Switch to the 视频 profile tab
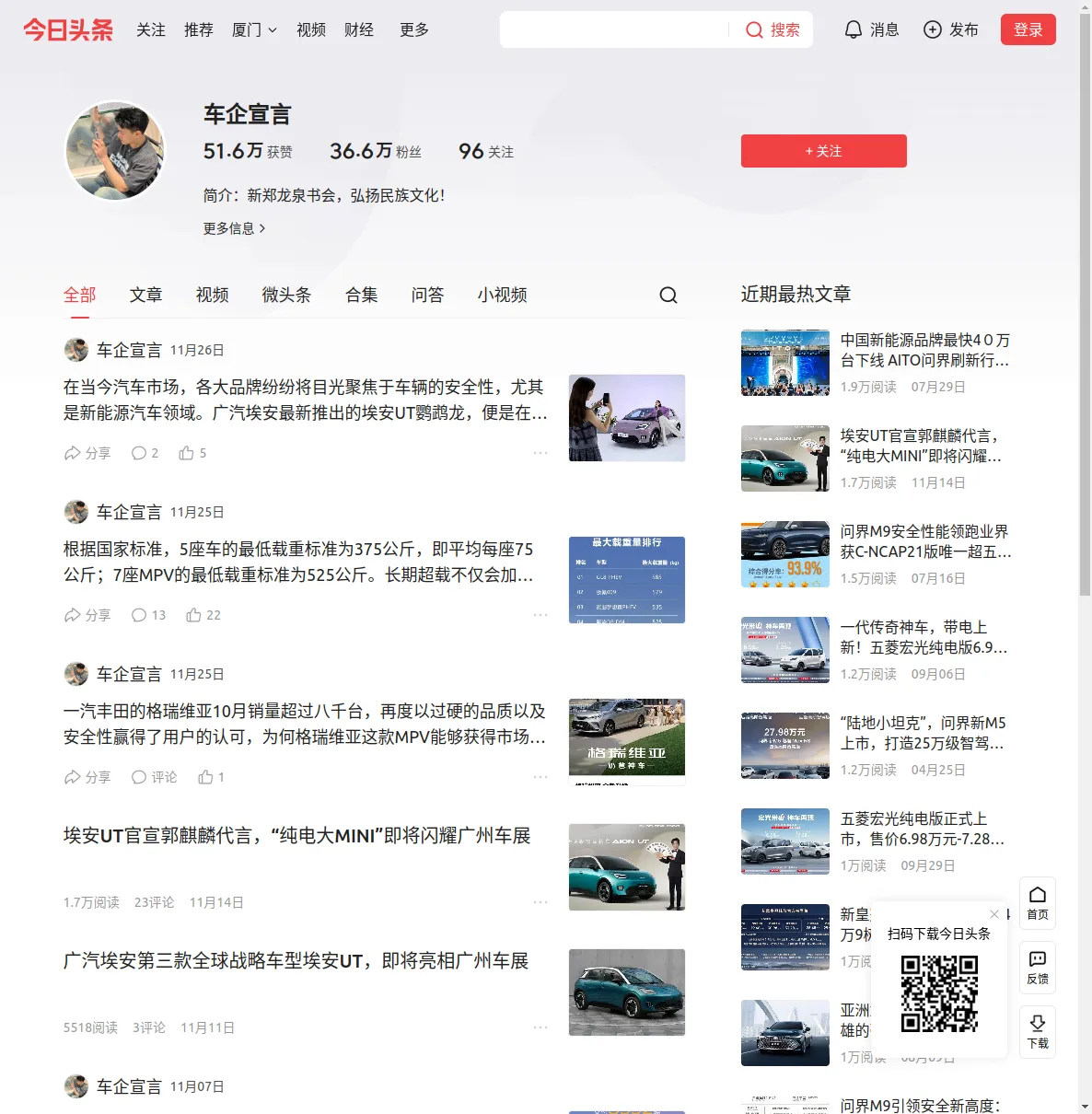Image resolution: width=1092 pixels, height=1114 pixels. tap(213, 295)
